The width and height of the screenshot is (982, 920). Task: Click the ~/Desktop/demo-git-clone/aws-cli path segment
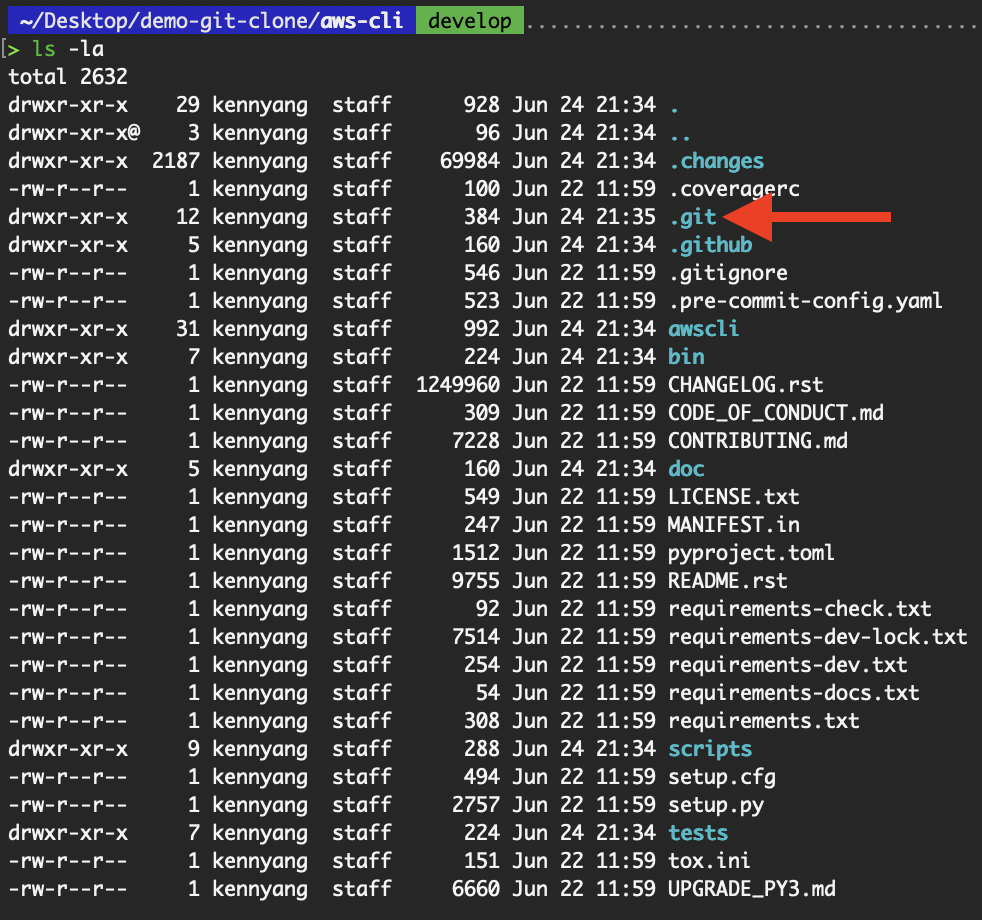point(212,21)
